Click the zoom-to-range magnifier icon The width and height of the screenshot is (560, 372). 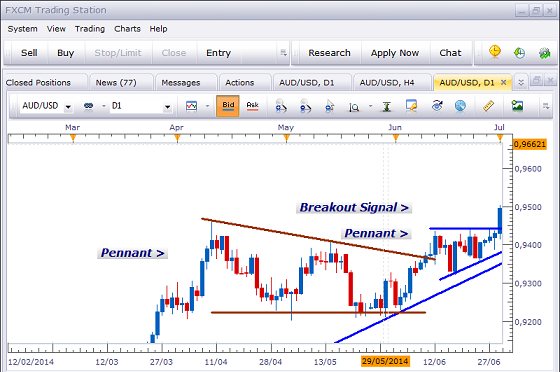click(354, 107)
